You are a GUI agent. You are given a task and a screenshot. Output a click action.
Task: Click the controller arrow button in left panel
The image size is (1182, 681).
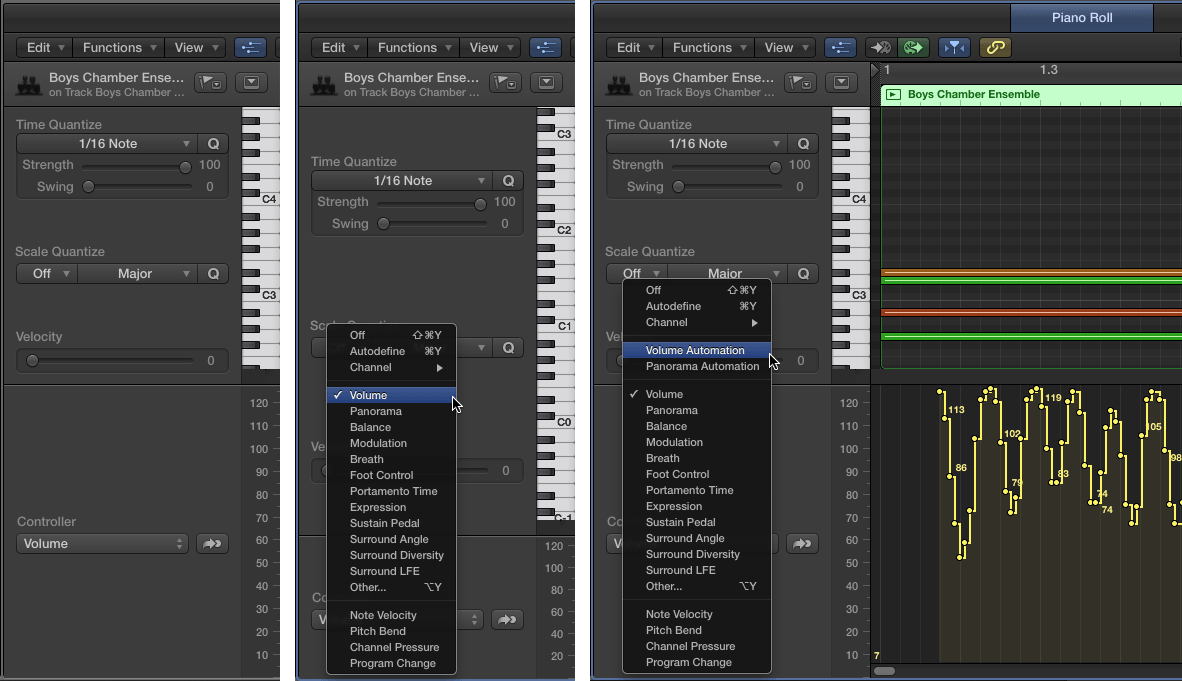(x=212, y=543)
